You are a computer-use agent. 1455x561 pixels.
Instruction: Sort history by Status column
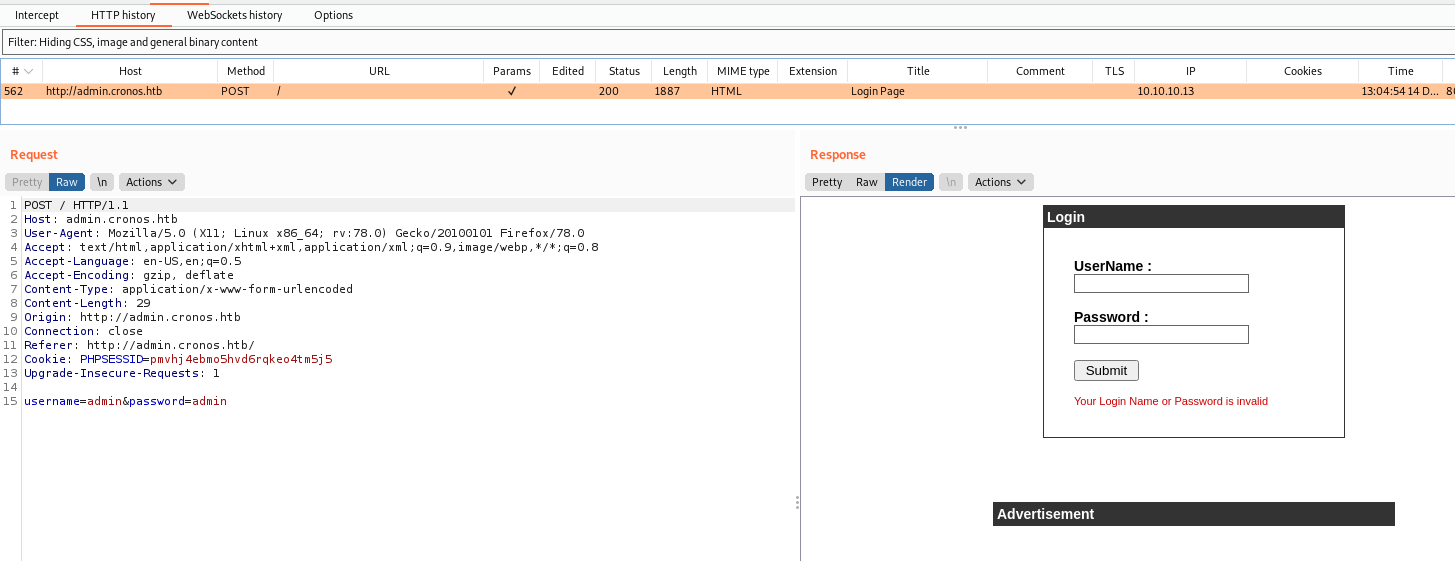click(x=624, y=71)
